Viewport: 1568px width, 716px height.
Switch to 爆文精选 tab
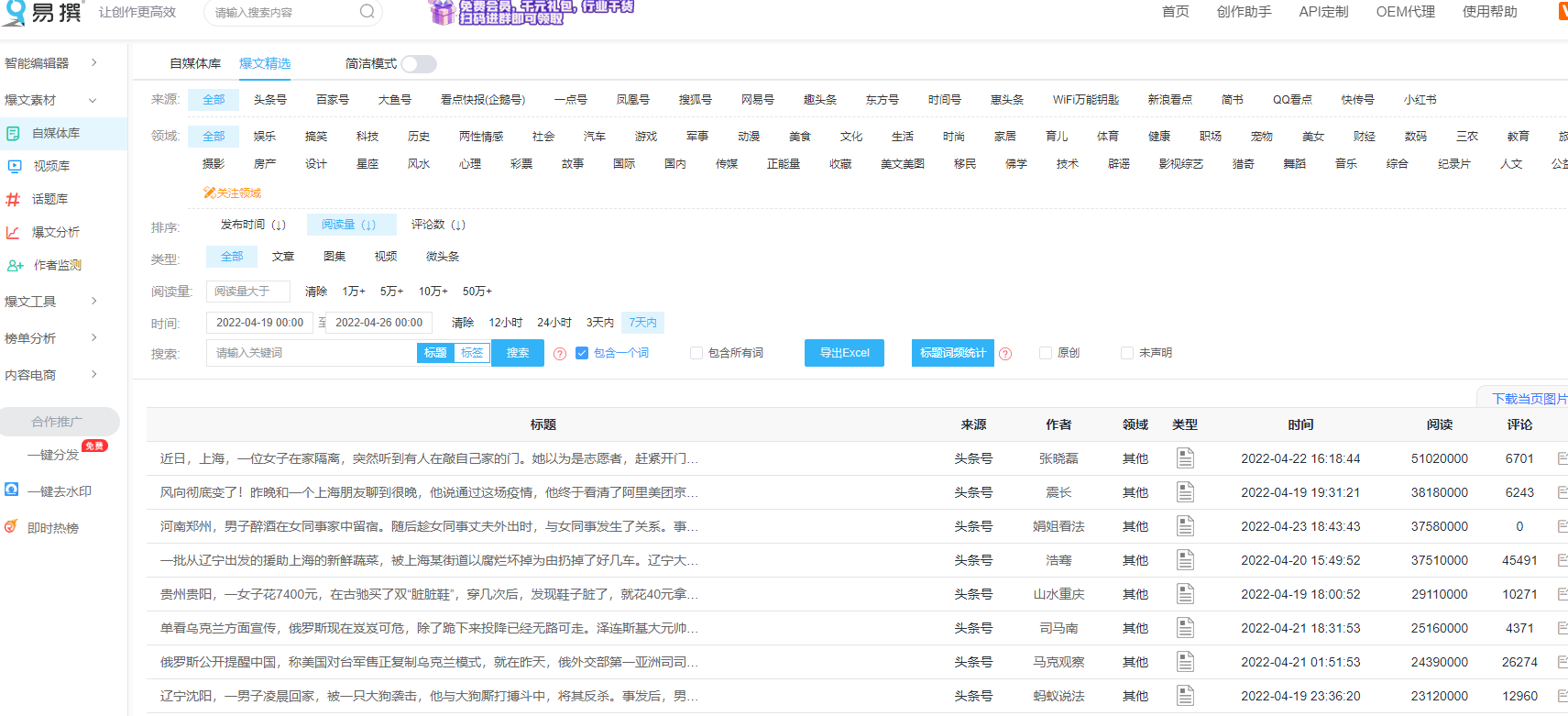pyautogui.click(x=265, y=63)
